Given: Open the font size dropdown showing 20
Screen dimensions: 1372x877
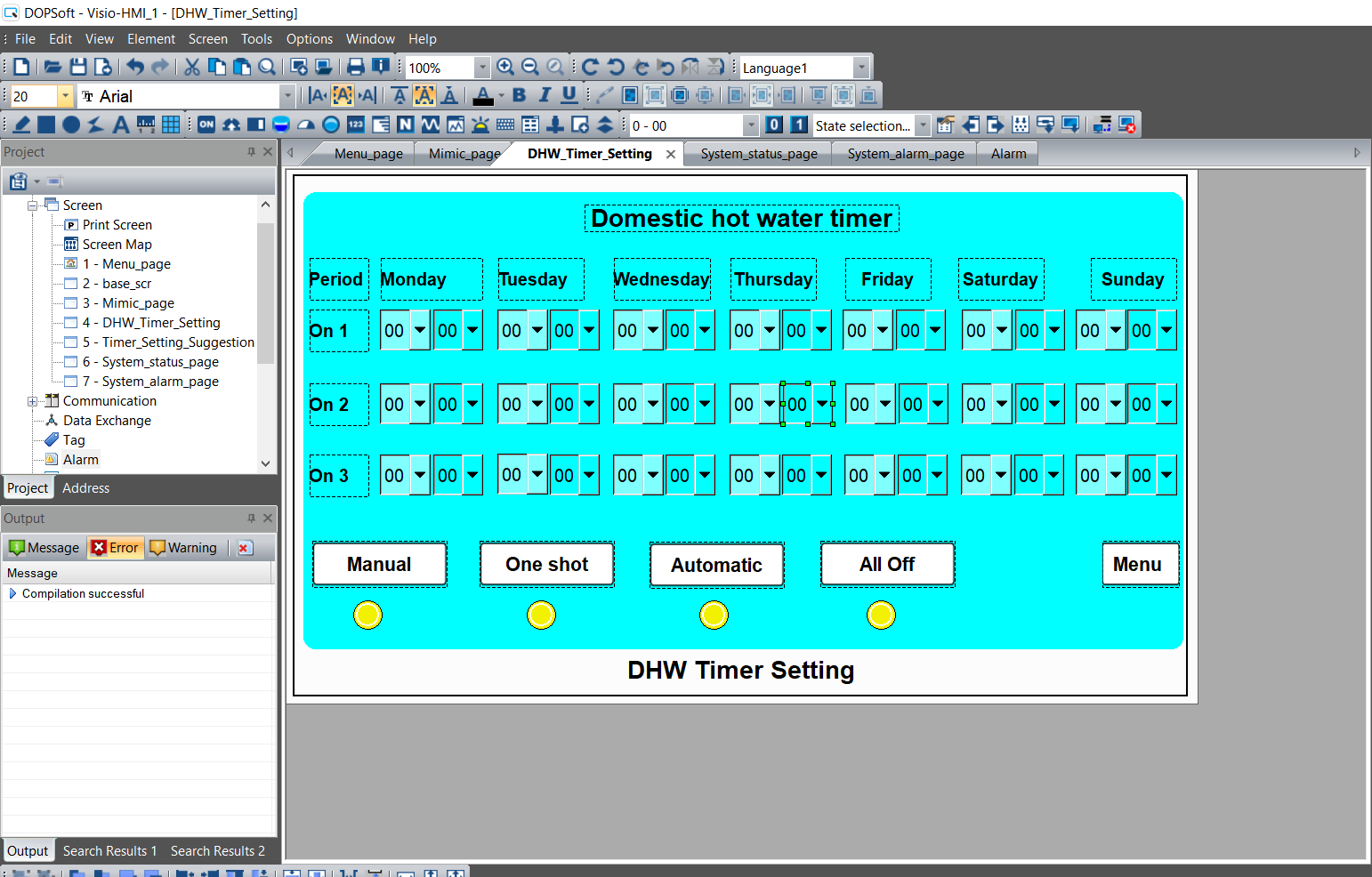Looking at the screenshot, I should [x=64, y=95].
